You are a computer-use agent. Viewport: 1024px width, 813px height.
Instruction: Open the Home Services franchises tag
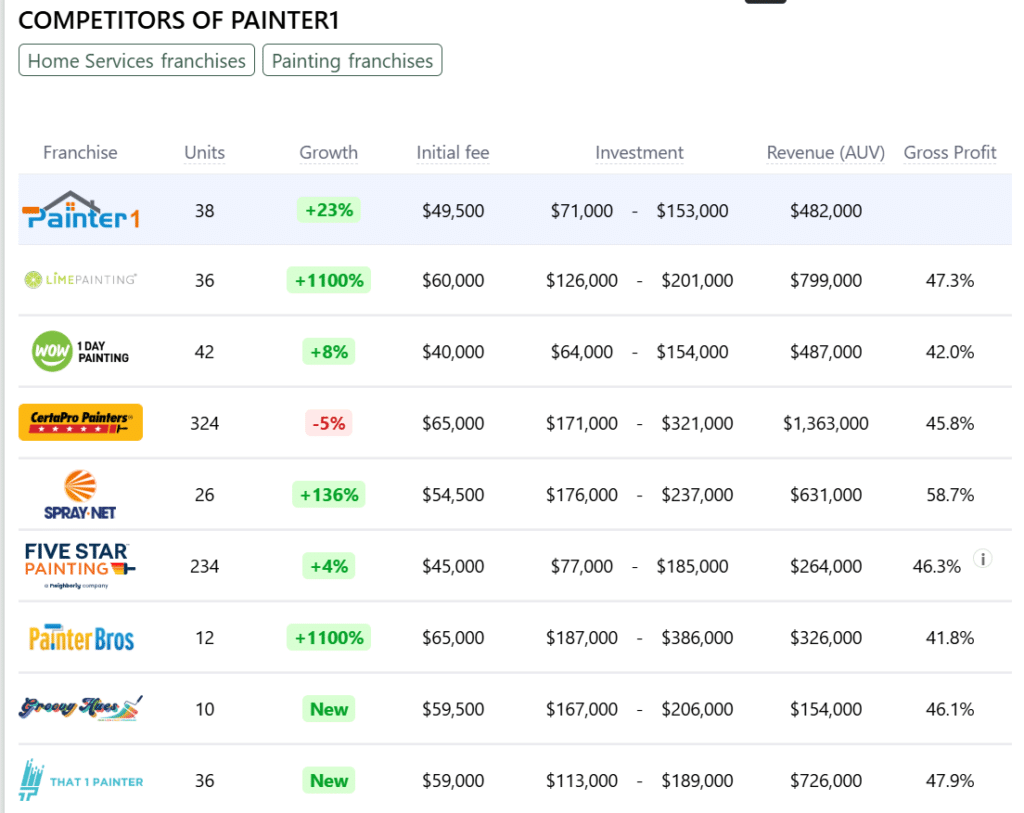(x=137, y=61)
